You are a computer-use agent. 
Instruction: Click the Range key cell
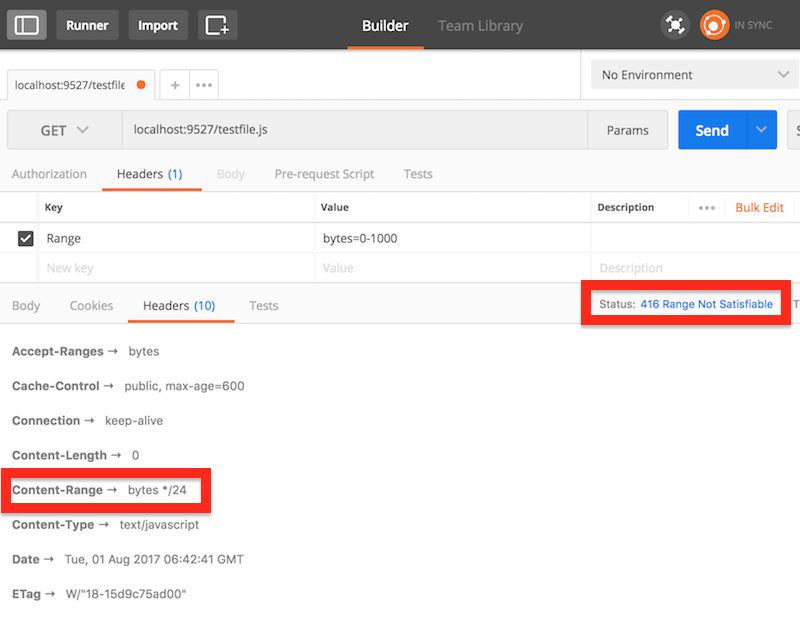[x=177, y=238]
